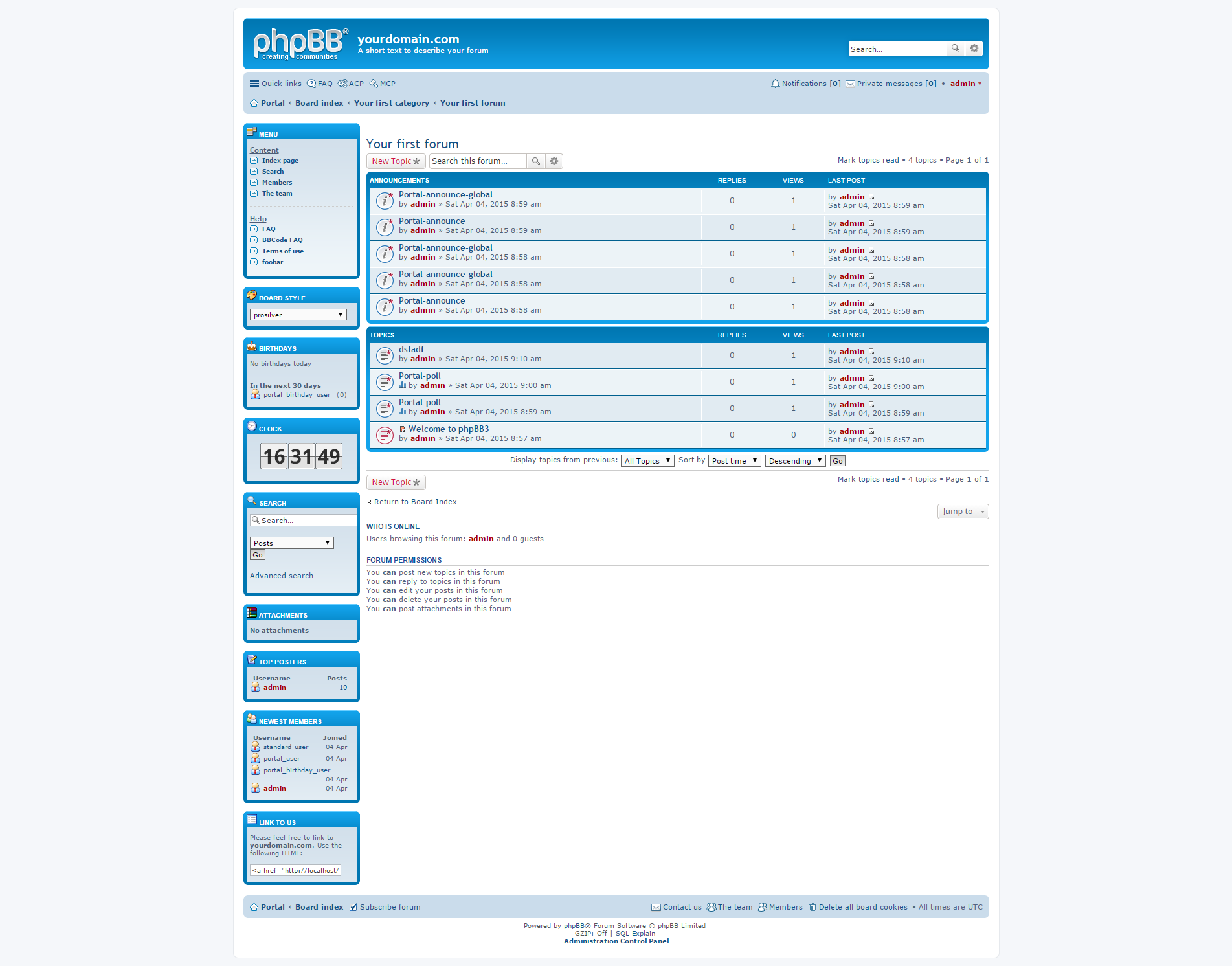Click Delete all board cookies trash icon
Image resolution: width=1232 pixels, height=966 pixels.
tap(812, 907)
